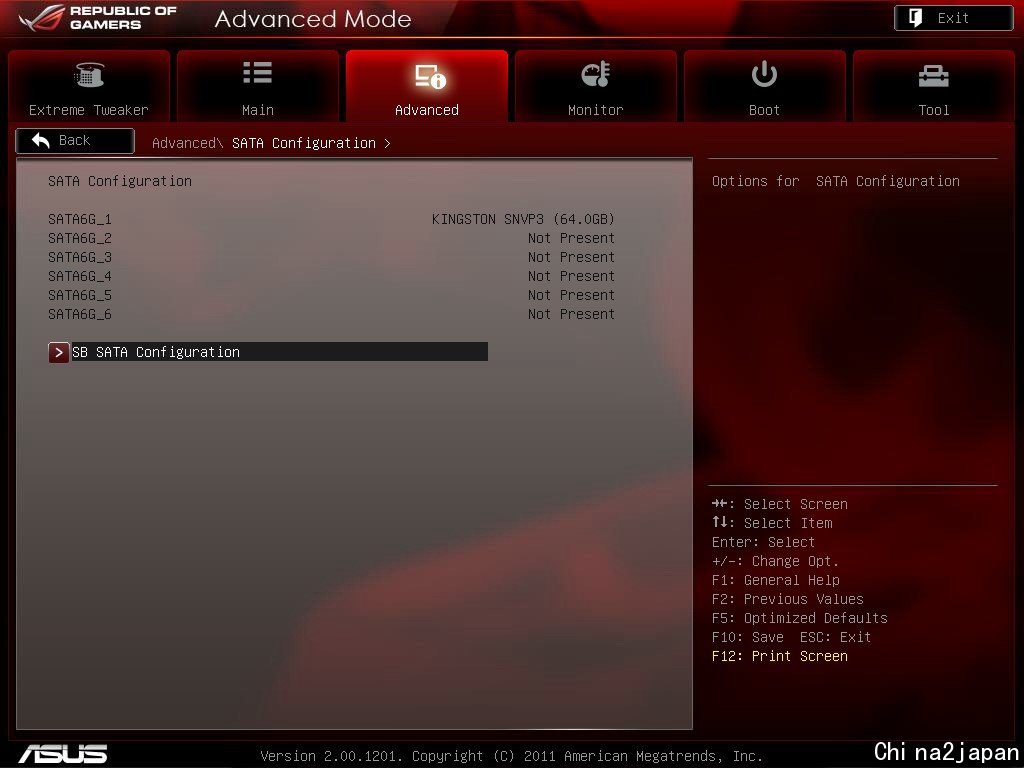The width and height of the screenshot is (1024, 768).
Task: Click the Select Screen arrows hint
Action: pos(780,504)
